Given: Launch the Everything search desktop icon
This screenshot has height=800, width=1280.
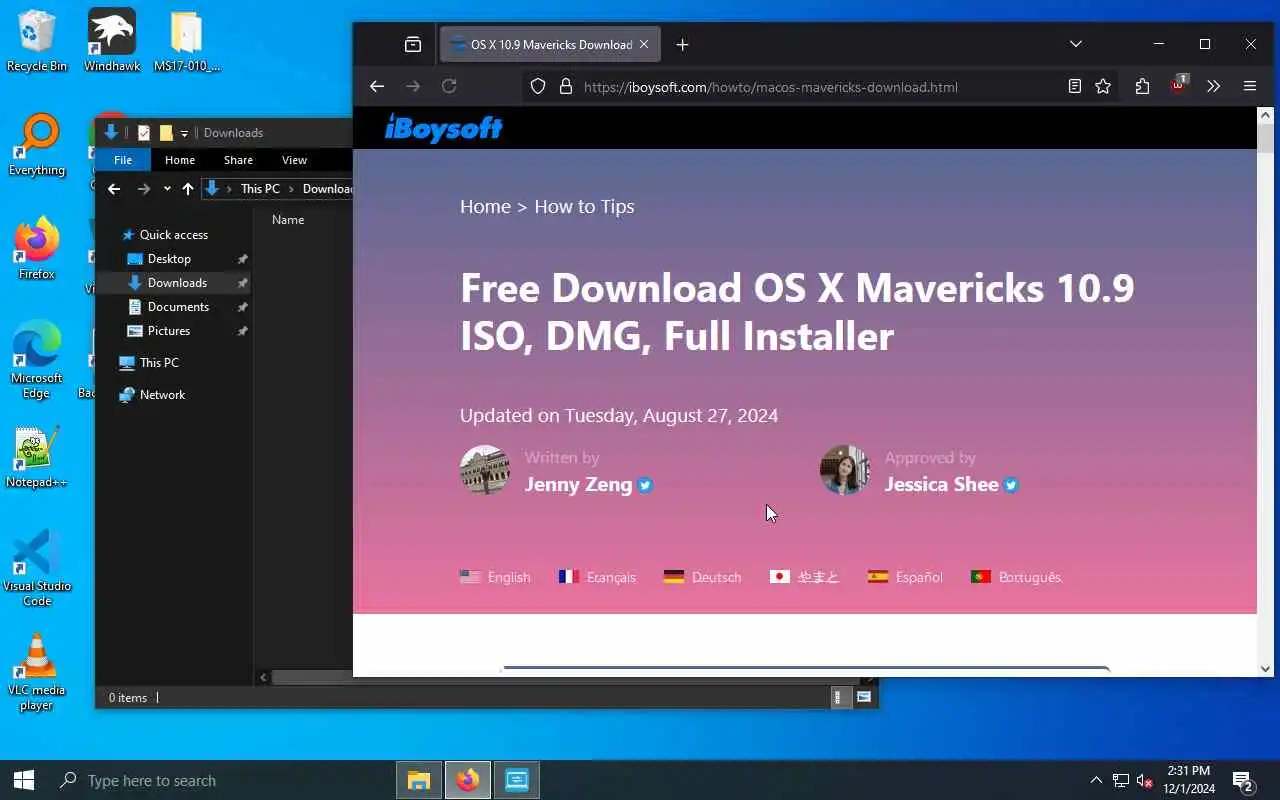Looking at the screenshot, I should point(37,146).
